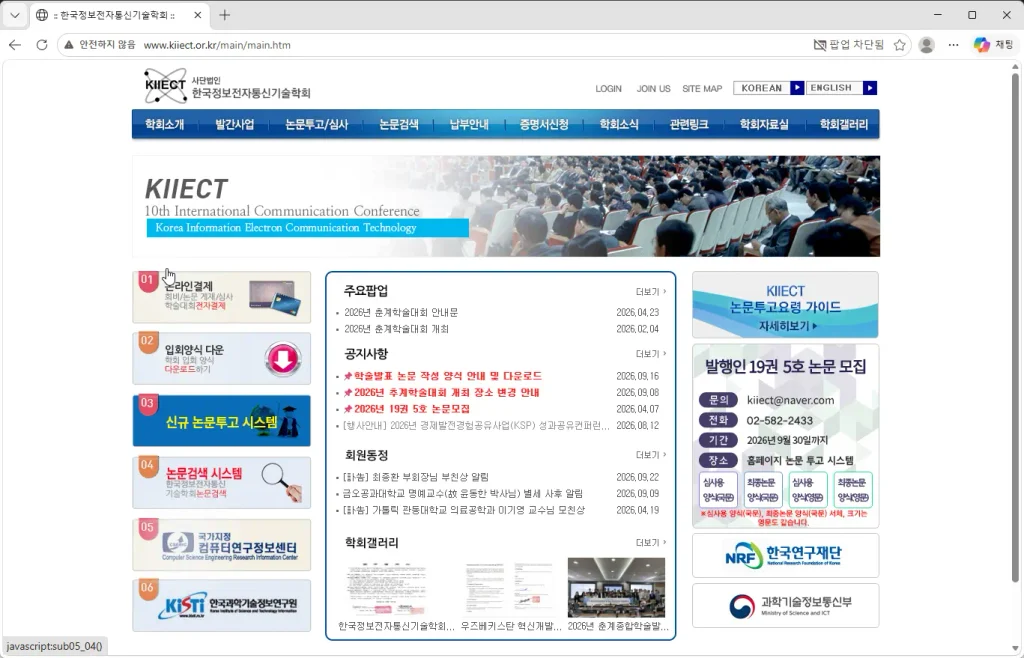Go back with the browser back arrow
This screenshot has height=658, width=1024.
coord(15,44)
